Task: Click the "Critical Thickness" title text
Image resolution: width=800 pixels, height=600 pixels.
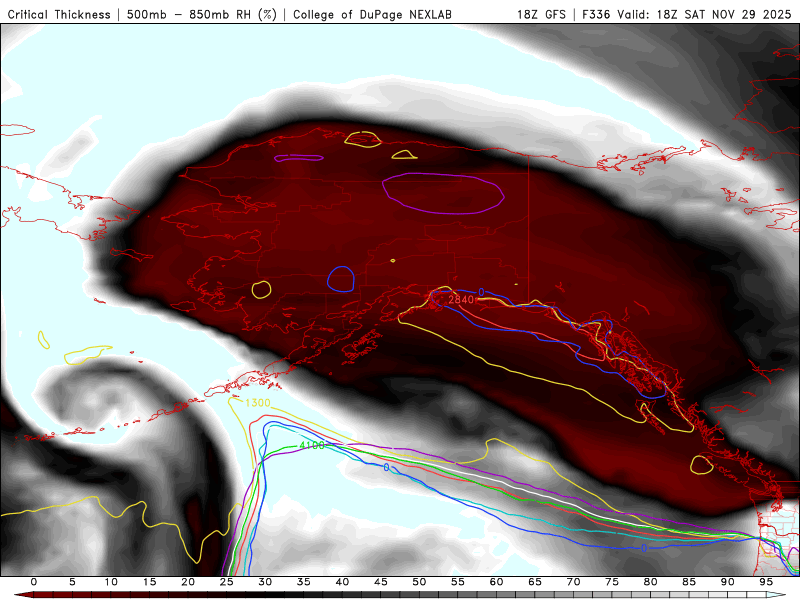Action: (59, 15)
